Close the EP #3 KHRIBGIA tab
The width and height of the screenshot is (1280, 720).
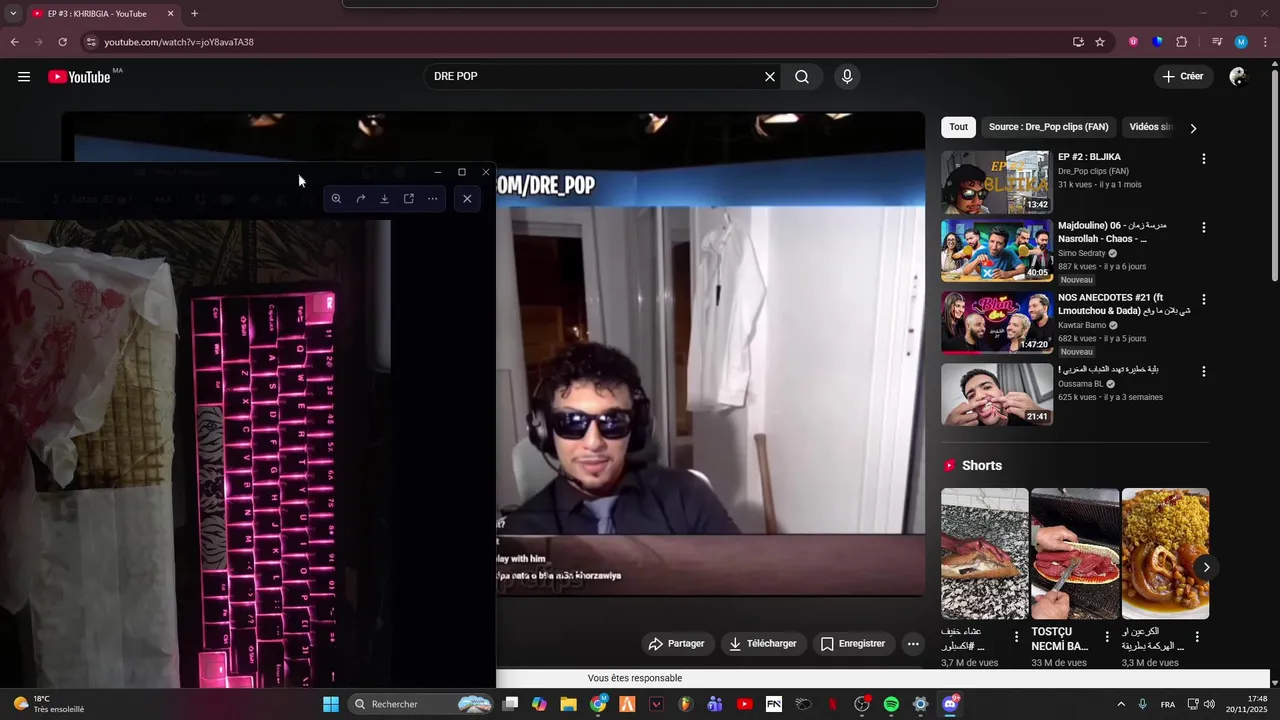pos(170,14)
